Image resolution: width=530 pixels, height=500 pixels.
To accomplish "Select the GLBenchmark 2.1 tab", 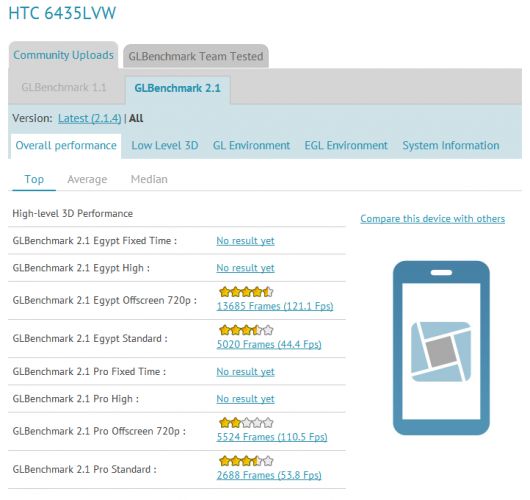I will [x=177, y=88].
